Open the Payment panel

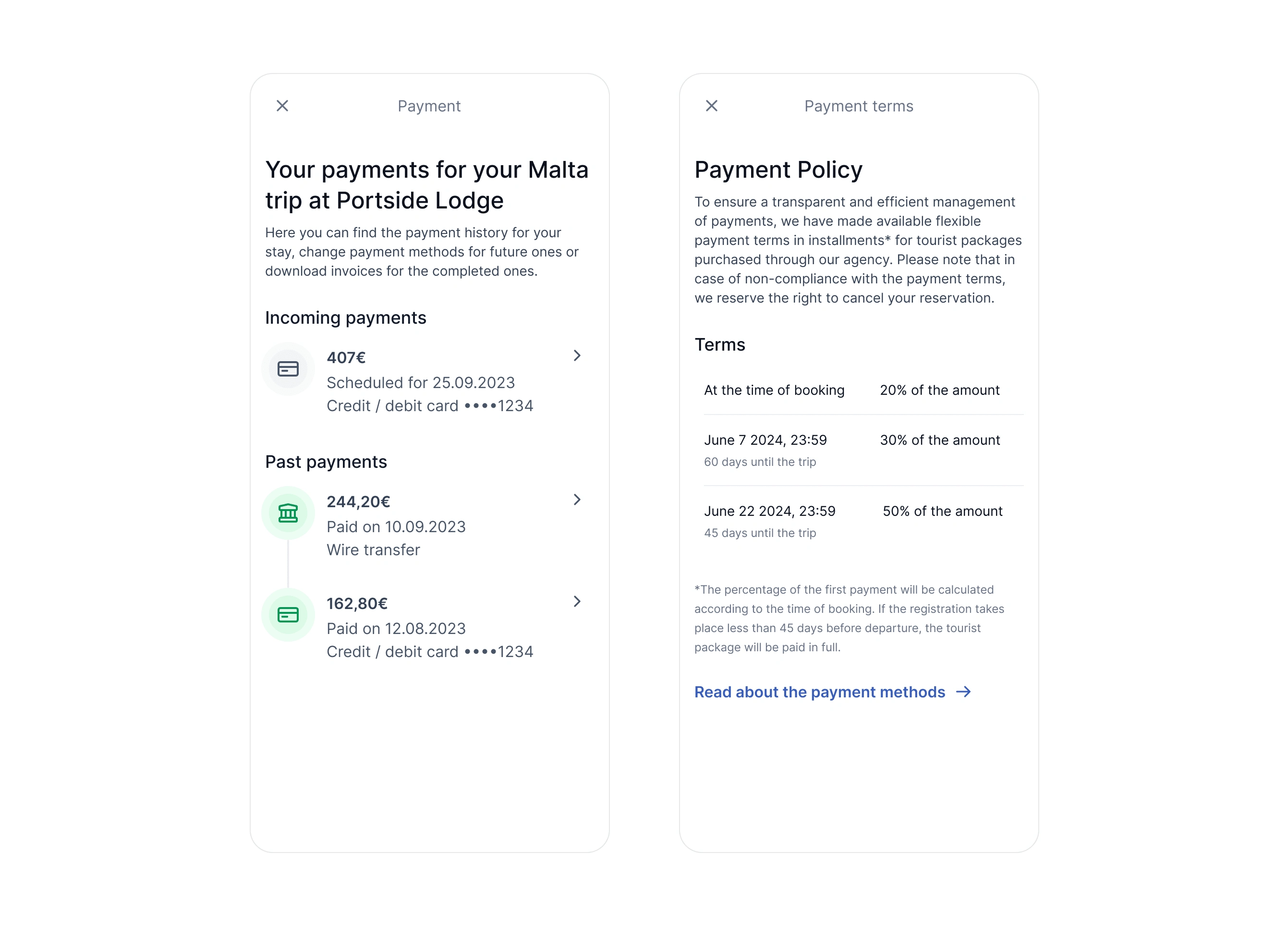coord(430,106)
